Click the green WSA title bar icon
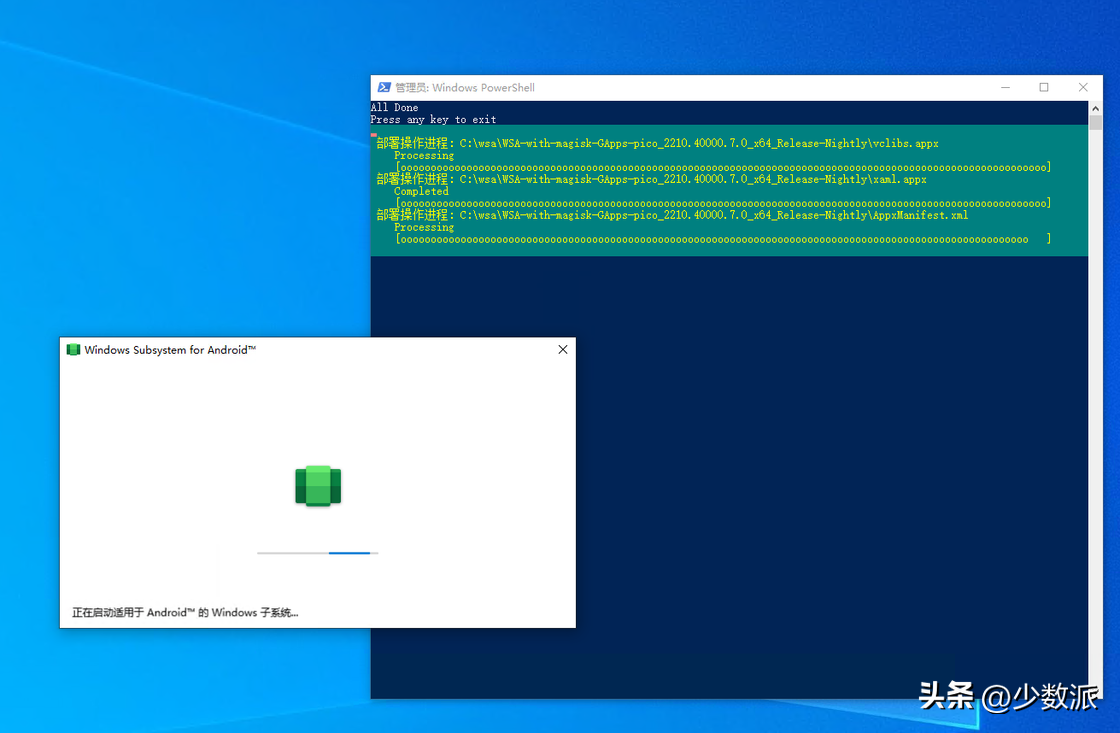Viewport: 1120px width, 733px height. point(73,350)
